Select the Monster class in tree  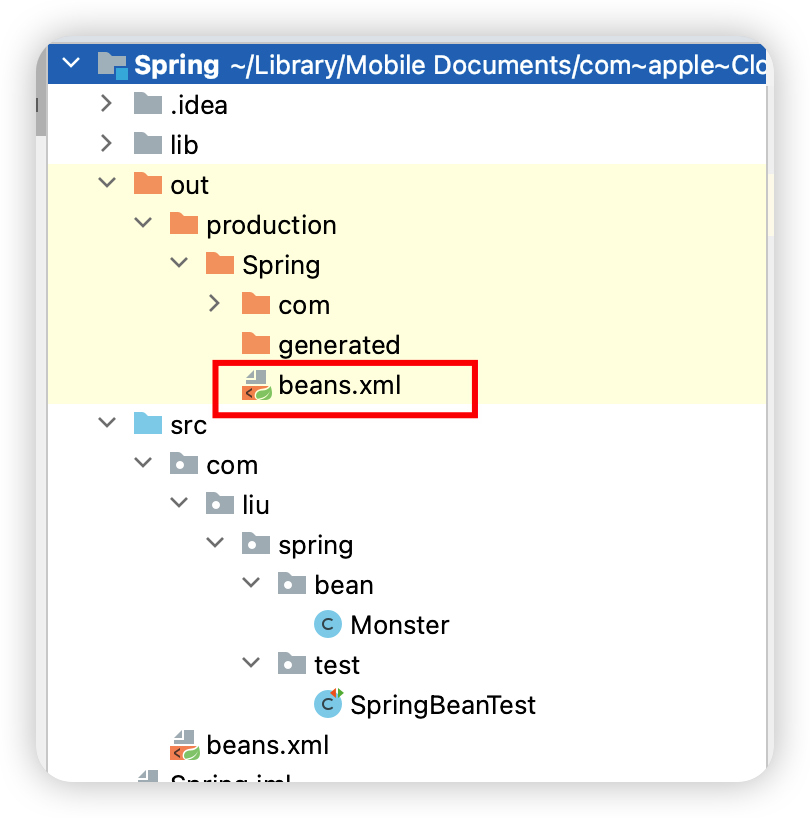coord(400,625)
